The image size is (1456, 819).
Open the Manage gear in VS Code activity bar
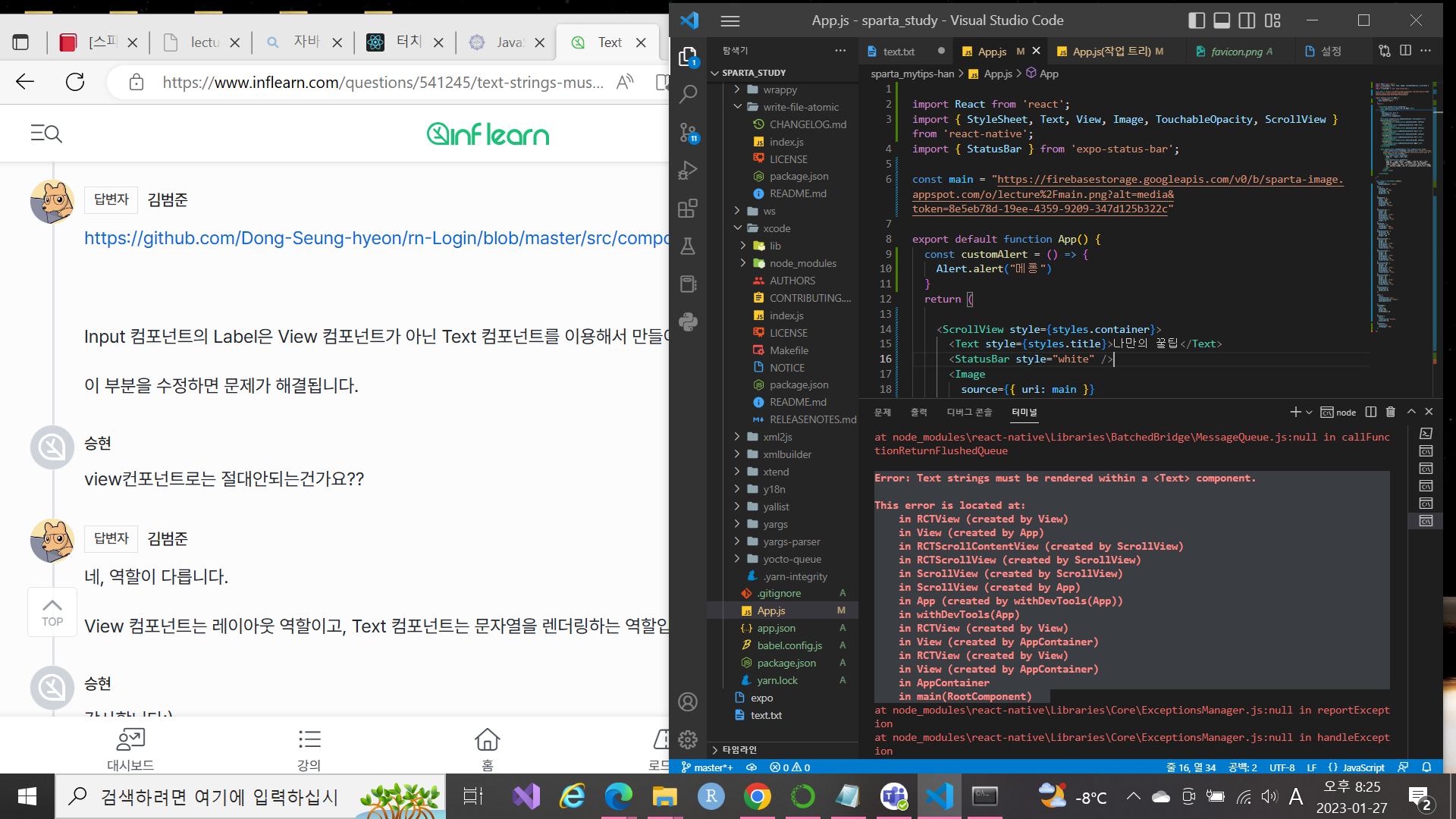click(688, 739)
